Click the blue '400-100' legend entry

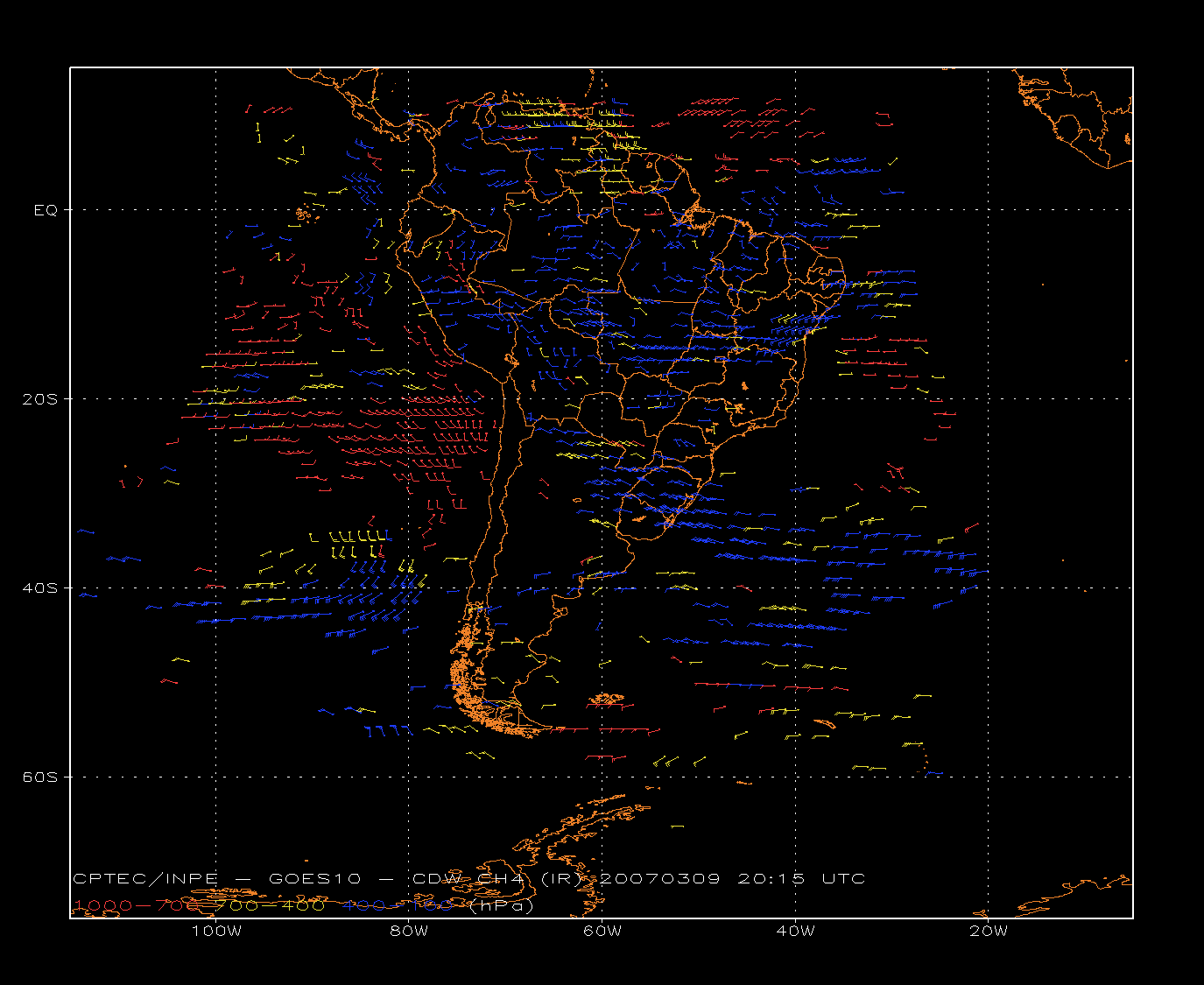(x=398, y=905)
